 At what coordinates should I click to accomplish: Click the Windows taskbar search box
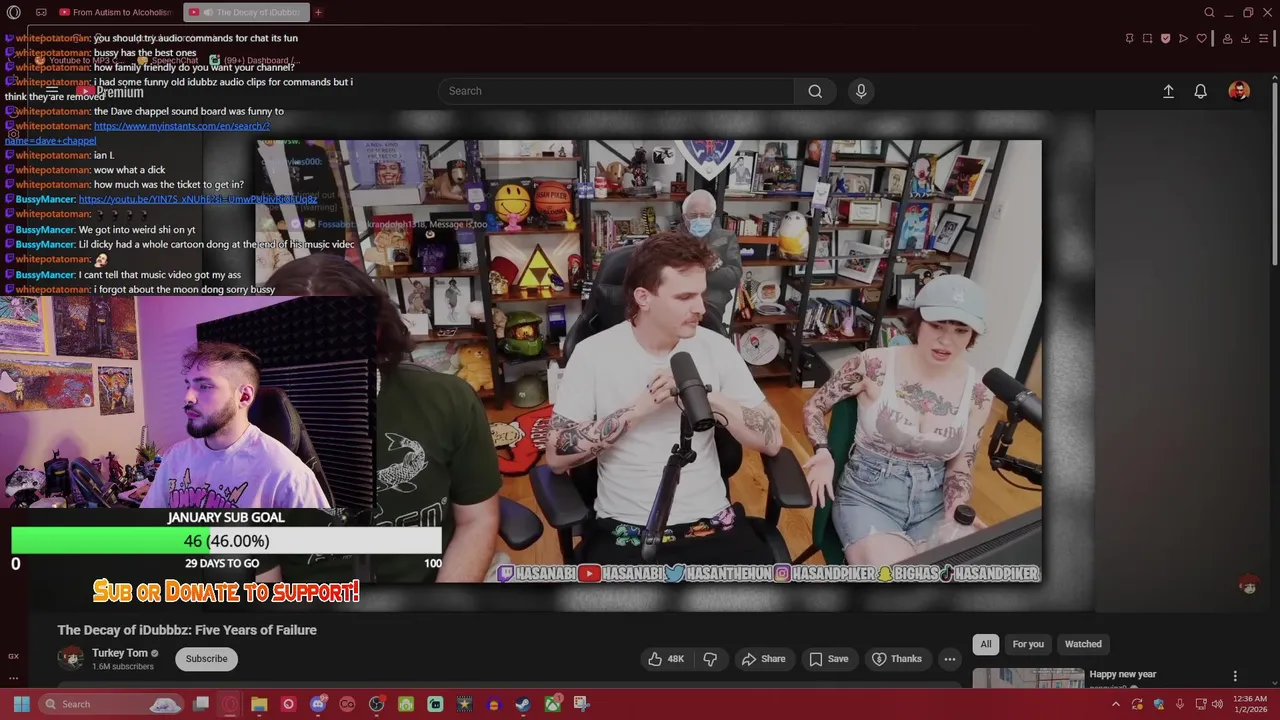click(112, 704)
